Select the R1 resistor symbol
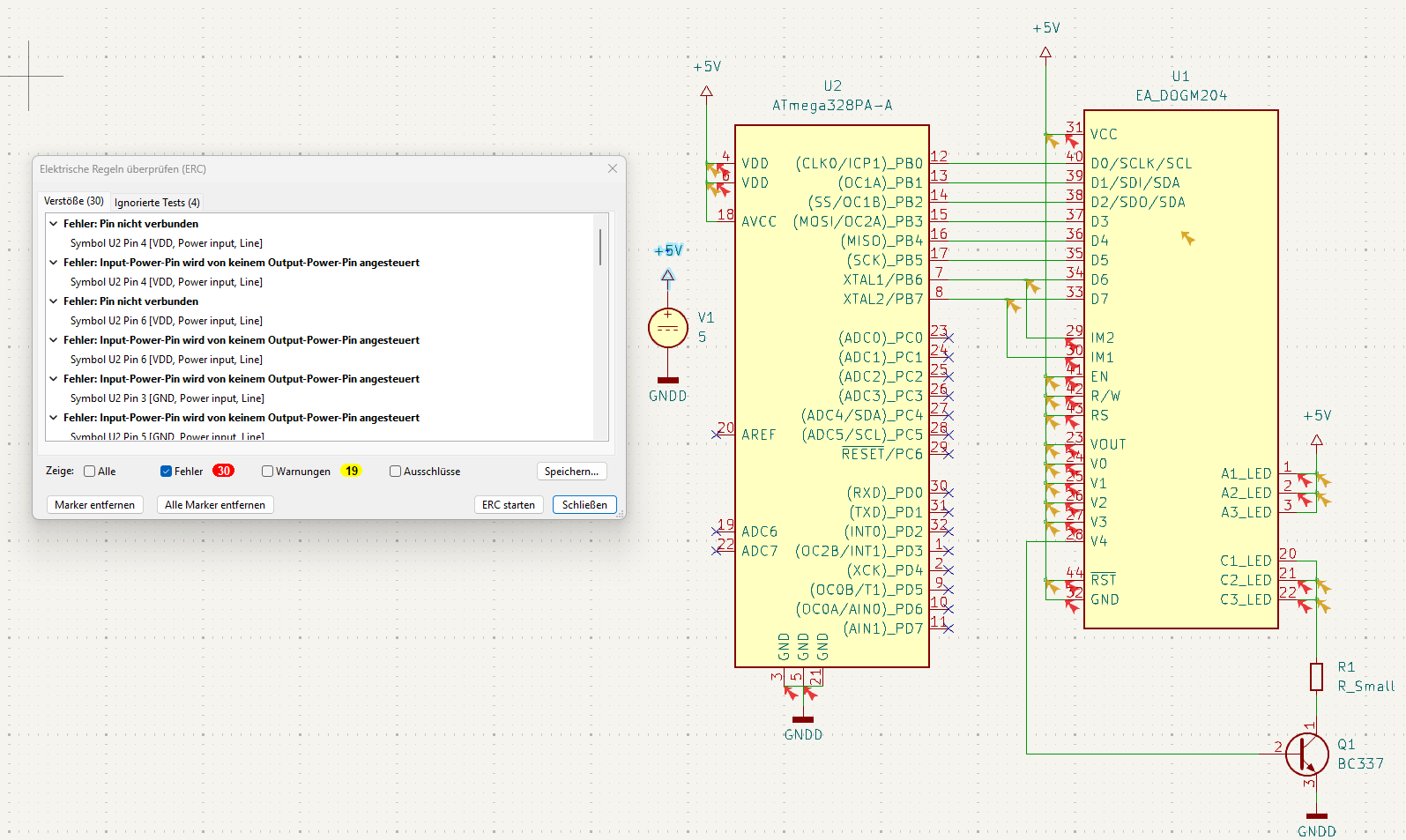 [x=1316, y=677]
